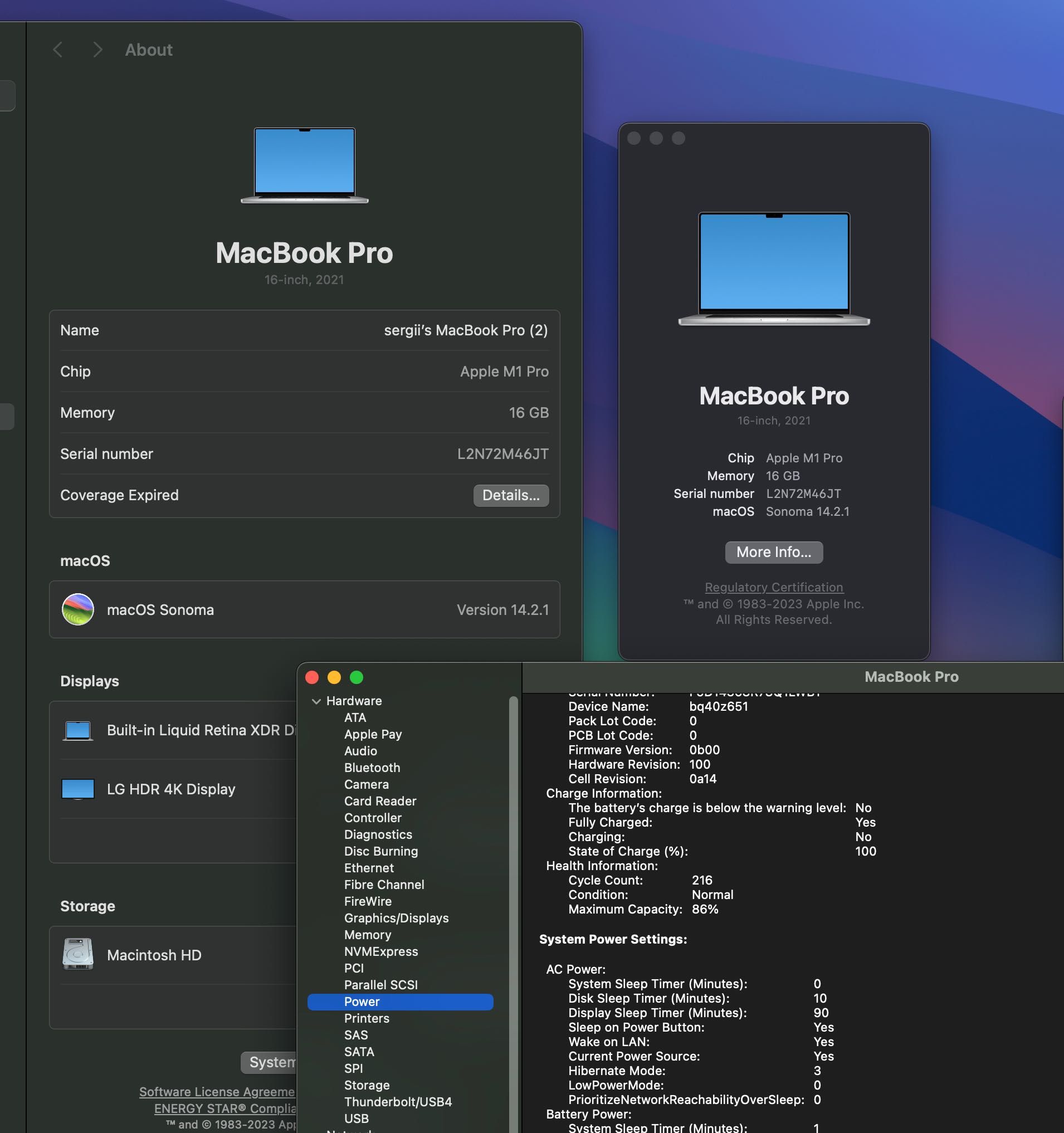The width and height of the screenshot is (1064, 1133).
Task: Select Bluetooth in hardware list
Action: coord(372,768)
